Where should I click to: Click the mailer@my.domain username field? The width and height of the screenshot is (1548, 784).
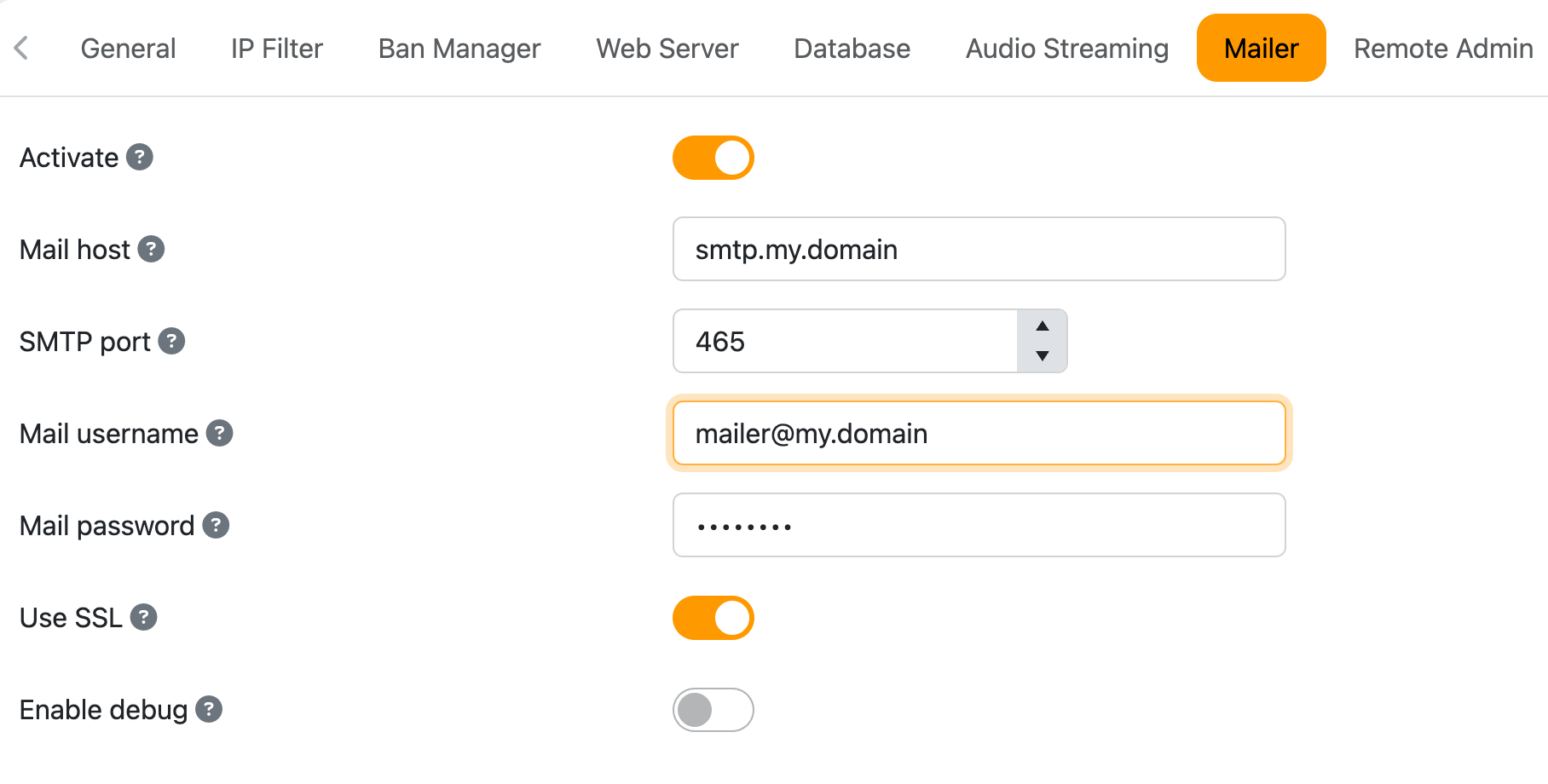tap(978, 433)
